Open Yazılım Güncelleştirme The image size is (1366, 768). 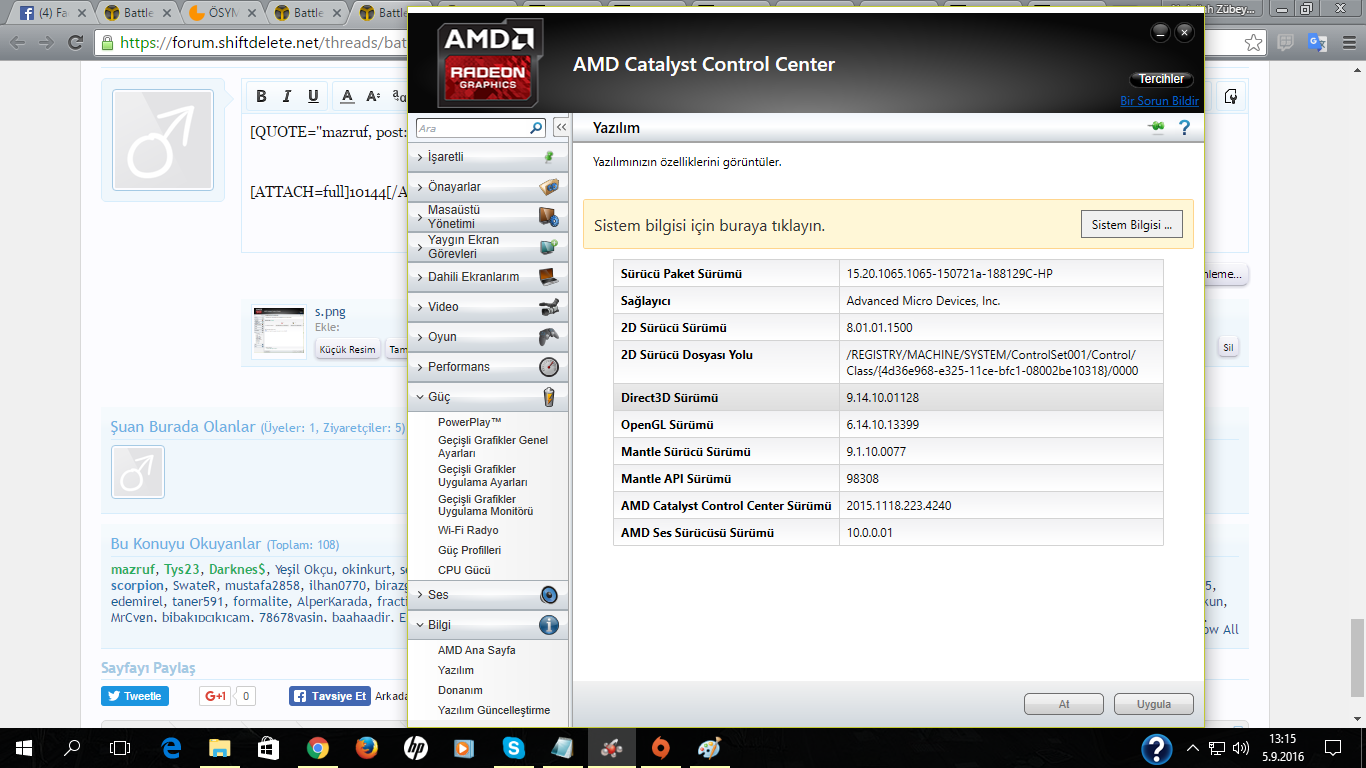[x=494, y=710]
